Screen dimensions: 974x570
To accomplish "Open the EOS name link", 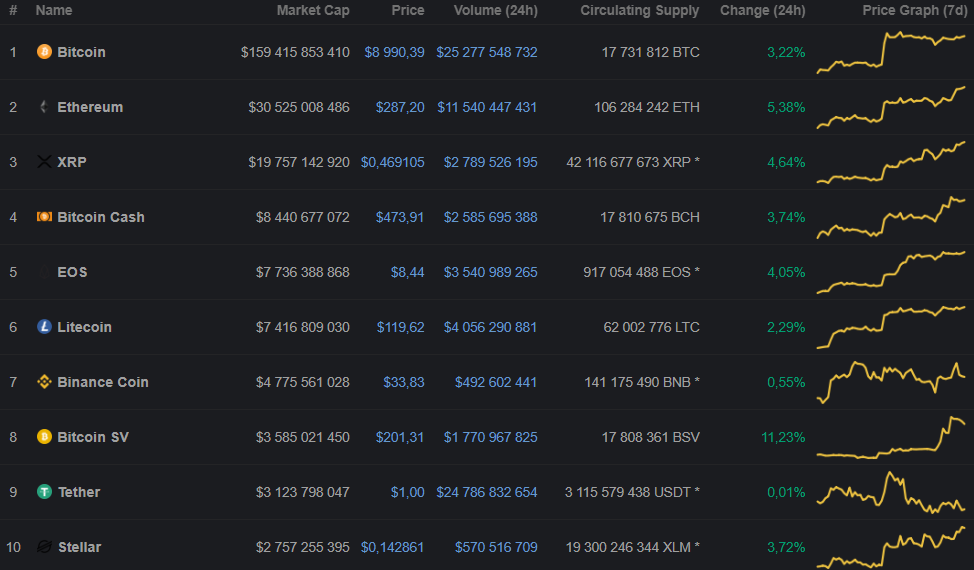I will point(72,272).
